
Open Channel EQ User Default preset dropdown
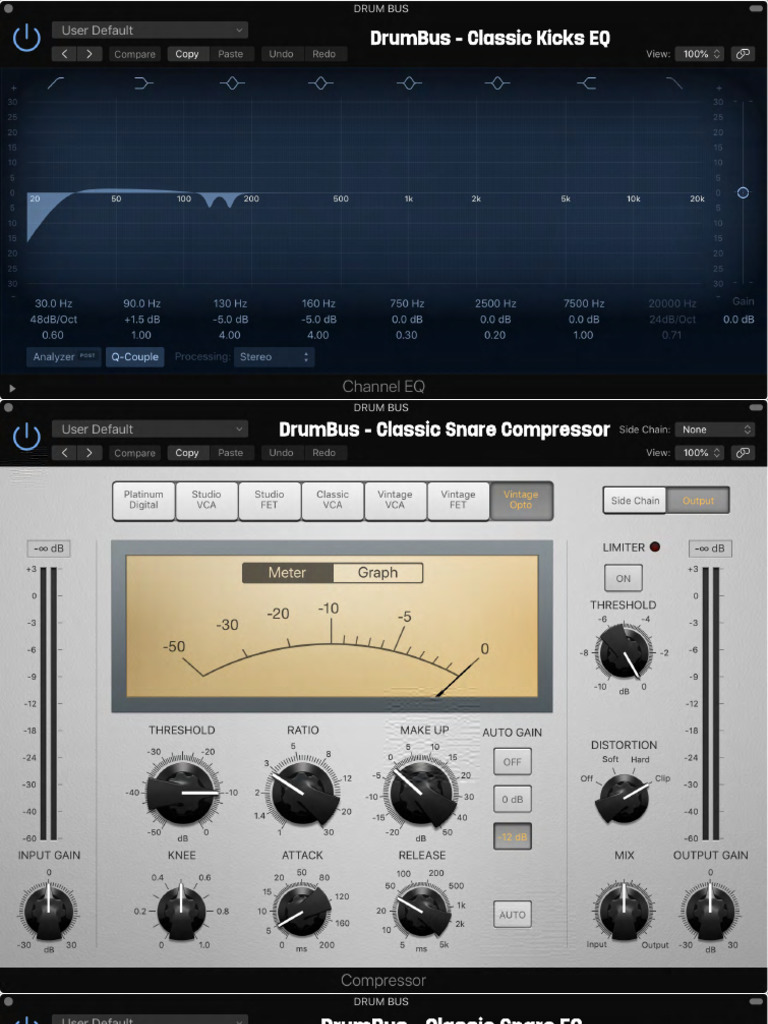tap(150, 30)
